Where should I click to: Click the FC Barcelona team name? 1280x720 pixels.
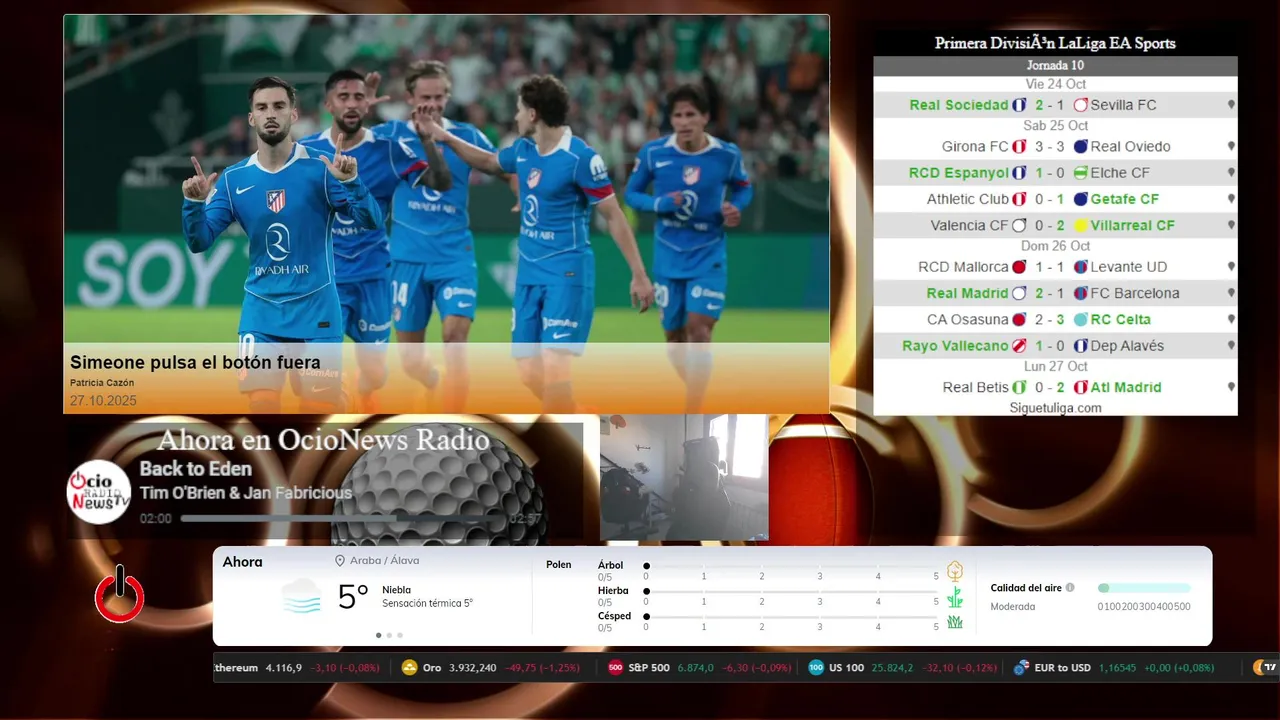(1135, 293)
